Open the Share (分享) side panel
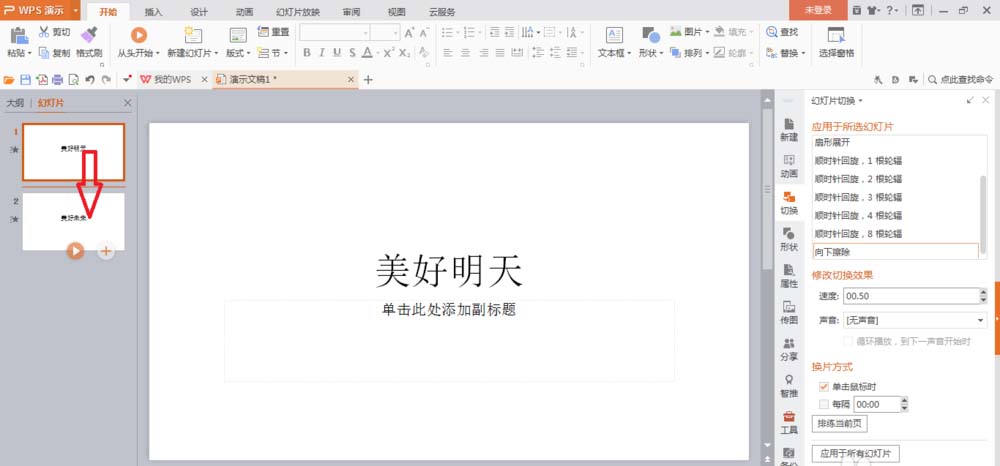 (789, 350)
